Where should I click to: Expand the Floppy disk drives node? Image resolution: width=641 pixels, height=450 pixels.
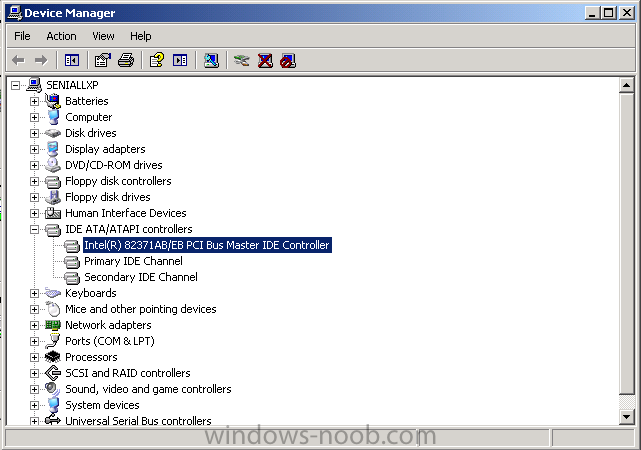(x=34, y=197)
